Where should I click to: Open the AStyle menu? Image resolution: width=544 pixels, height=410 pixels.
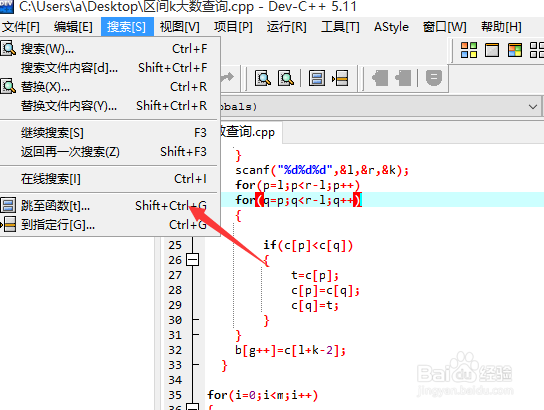pos(391,27)
